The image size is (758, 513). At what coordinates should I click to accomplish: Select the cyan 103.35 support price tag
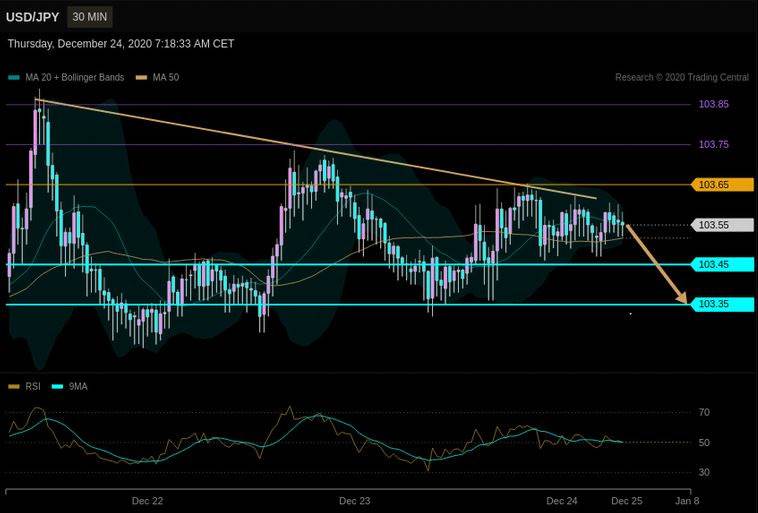coord(722,304)
